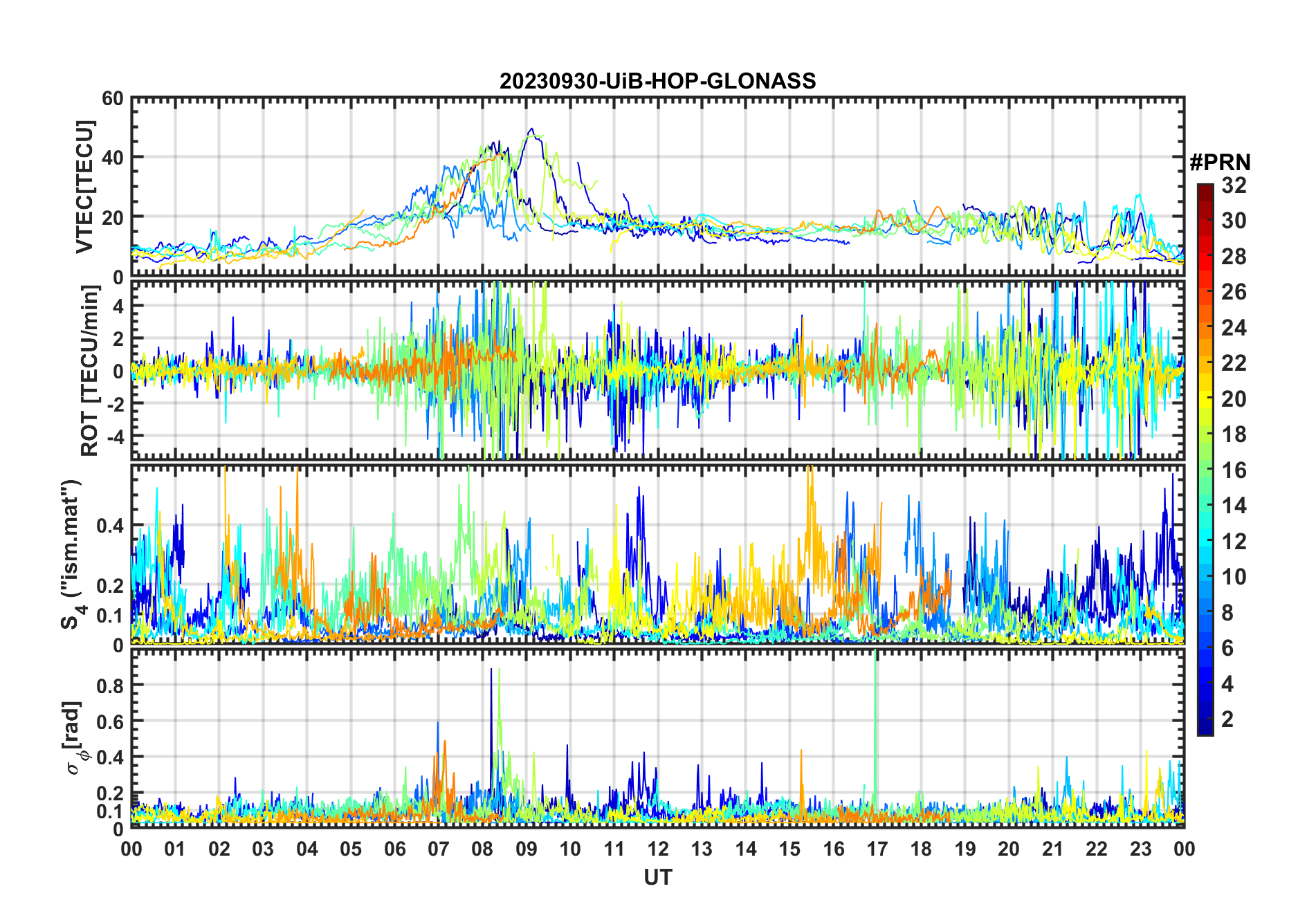Image resolution: width=1316 pixels, height=920 pixels.
Task: Click the 23 hour tick on x-axis
Action: click(x=1140, y=849)
